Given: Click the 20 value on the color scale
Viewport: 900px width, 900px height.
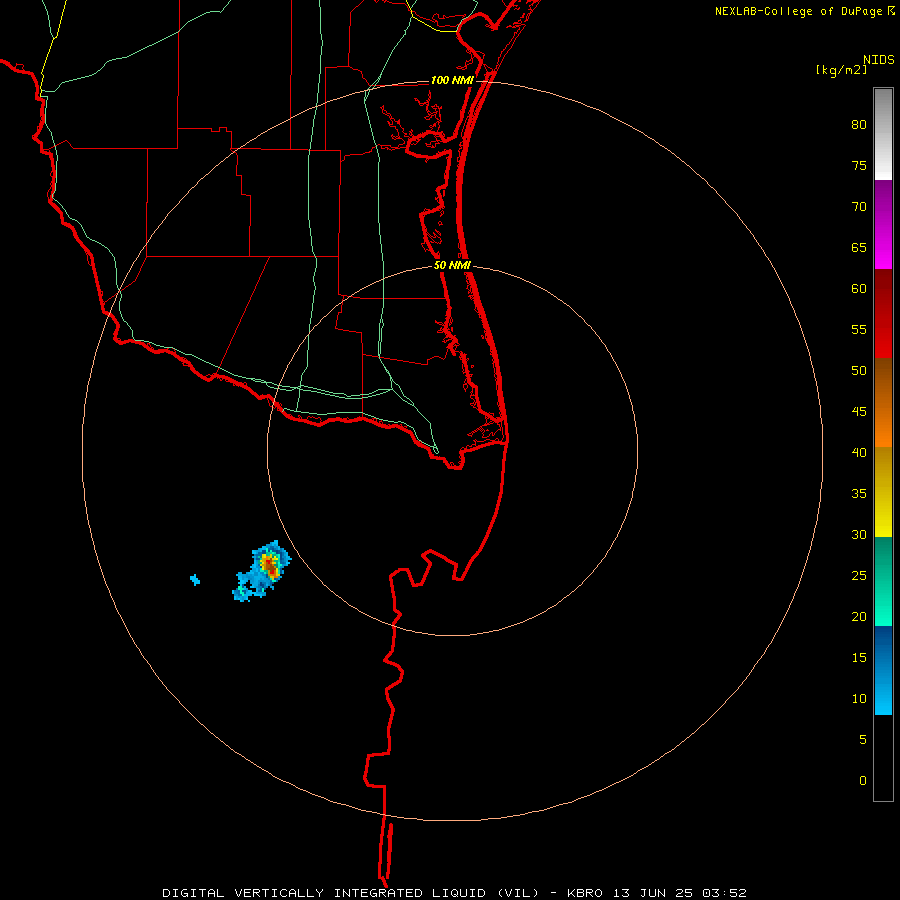Looking at the screenshot, I should (859, 616).
